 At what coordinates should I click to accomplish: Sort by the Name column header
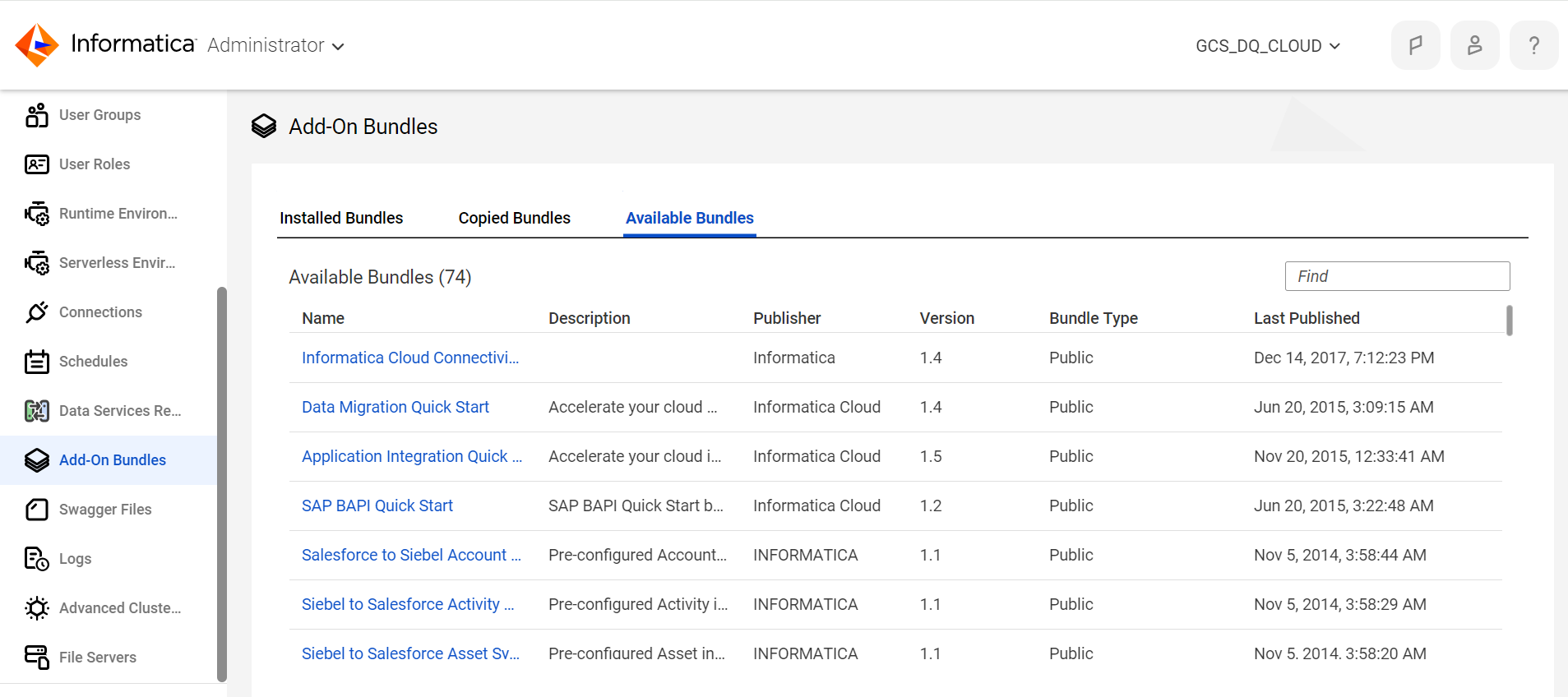coord(323,318)
